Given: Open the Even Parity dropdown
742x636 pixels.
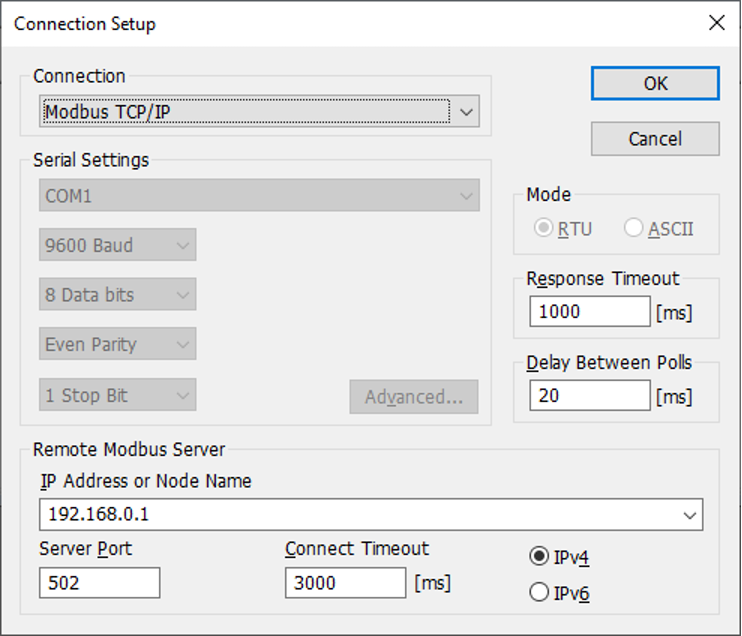Looking at the screenshot, I should 117,344.
